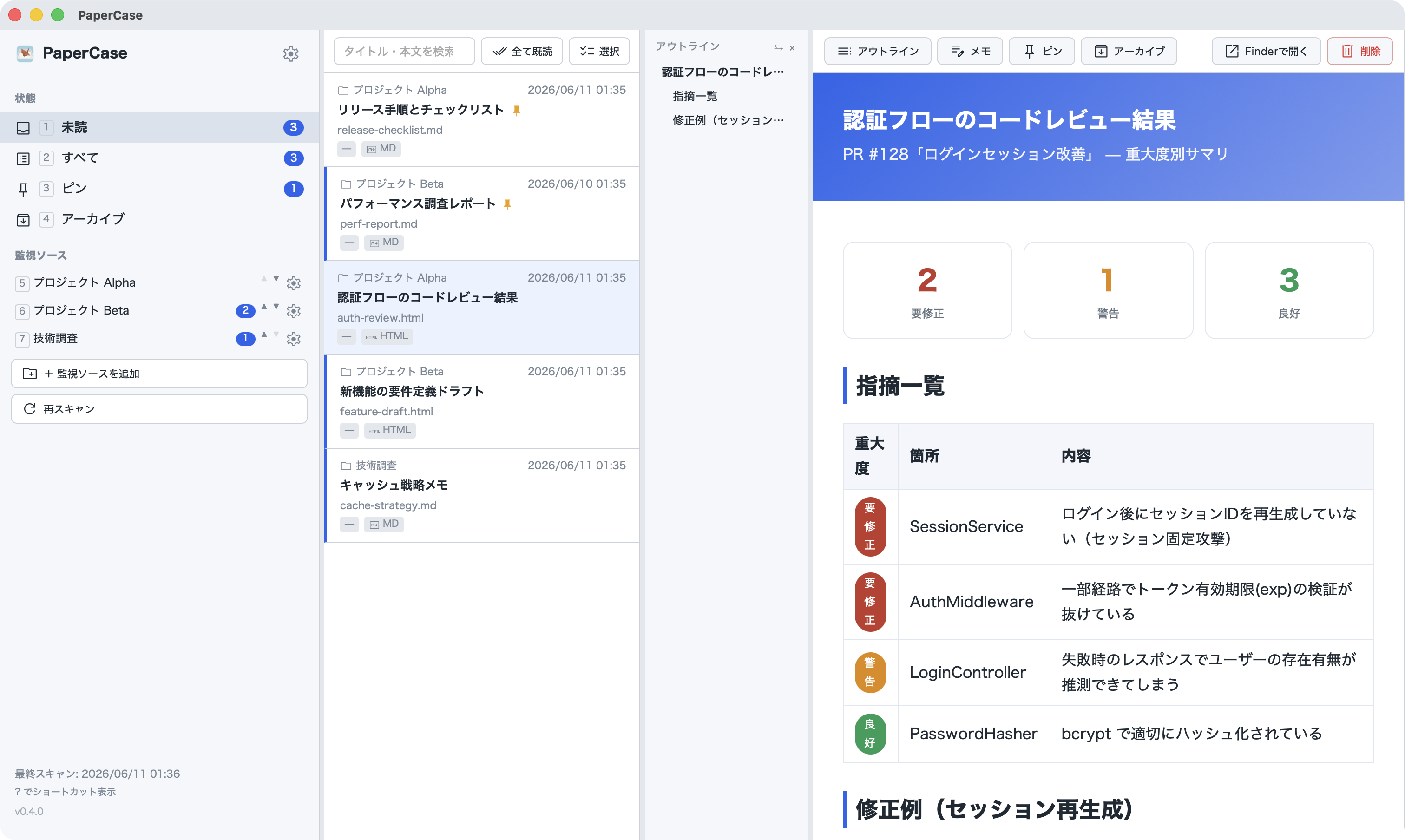Image resolution: width=1405 pixels, height=840 pixels.
Task: Jump to 指摘一覧 in the outline panel
Action: [x=695, y=96]
